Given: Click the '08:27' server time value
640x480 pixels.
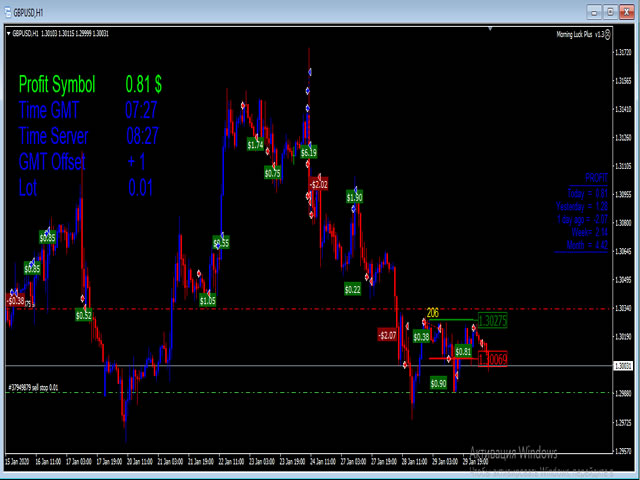Looking at the screenshot, I should pos(142,136).
